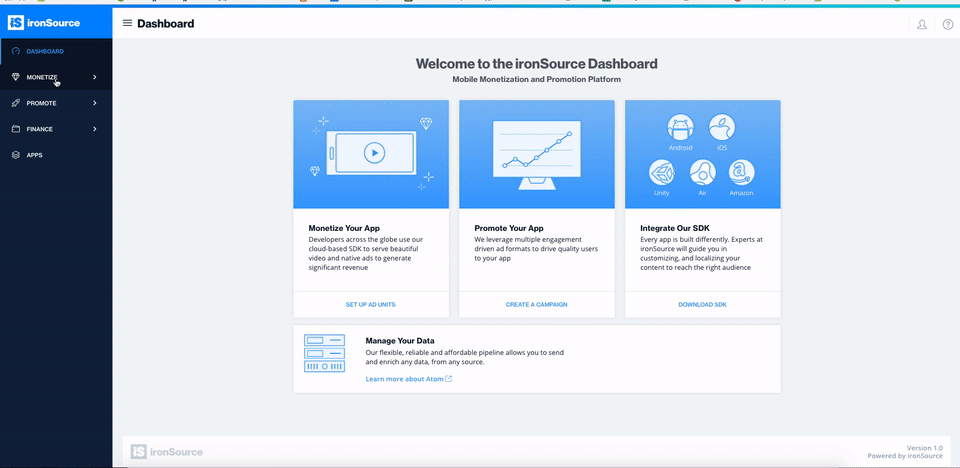Click the ironSource logo in sidebar header

[x=43, y=23]
